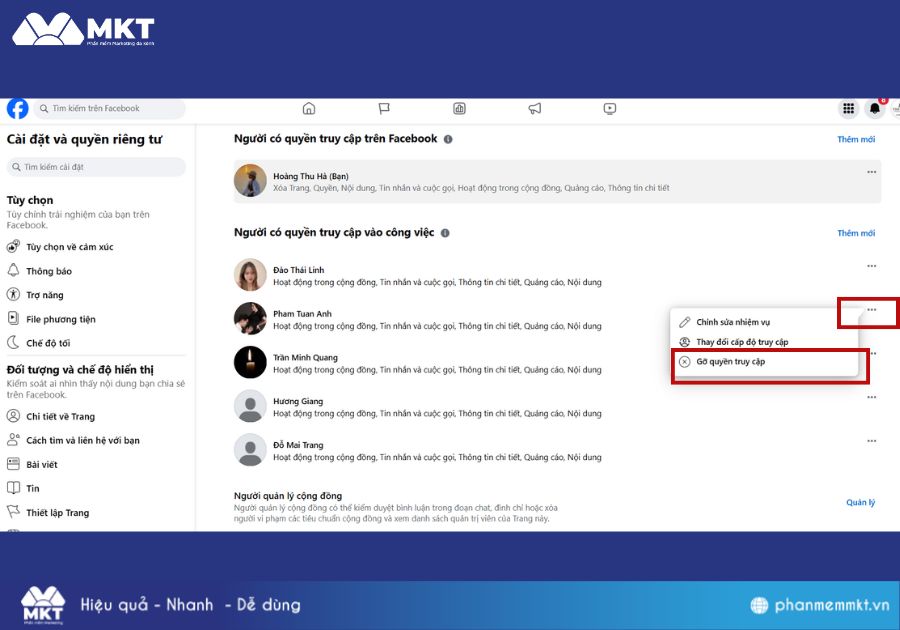Click the book icon next to Tin

click(x=13, y=488)
